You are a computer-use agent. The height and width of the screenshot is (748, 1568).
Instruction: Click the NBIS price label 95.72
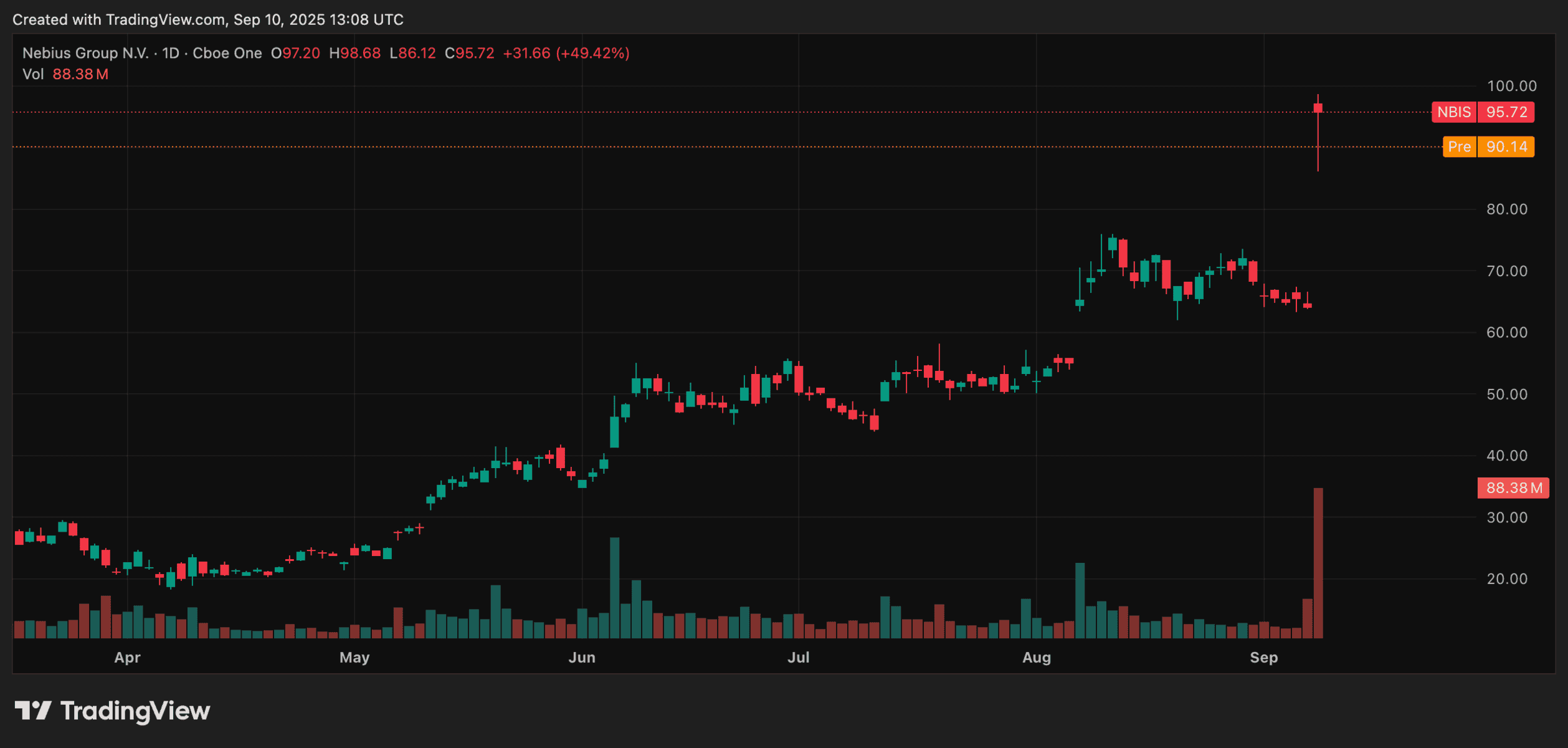(1483, 112)
